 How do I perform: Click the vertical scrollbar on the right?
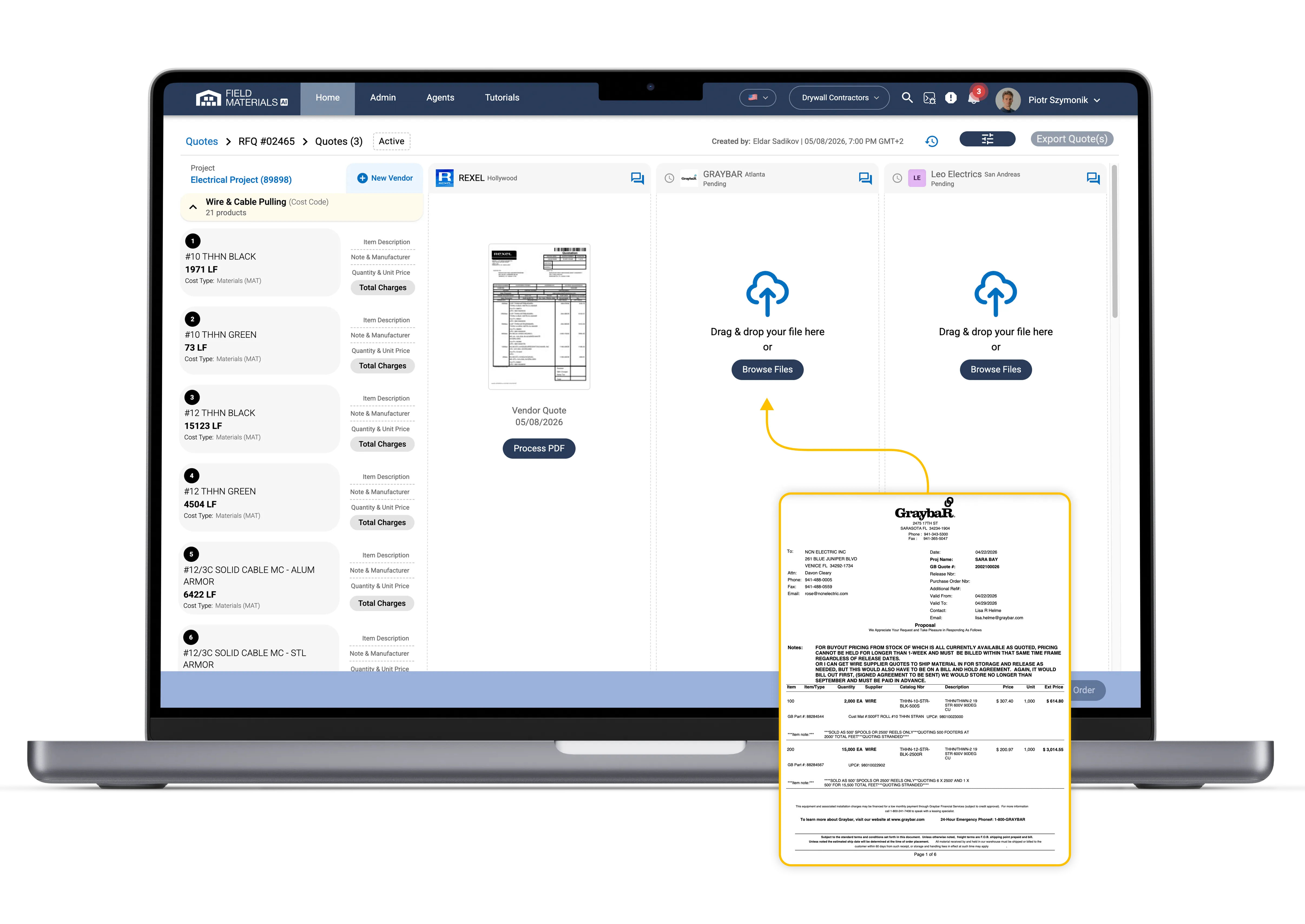[1115, 242]
